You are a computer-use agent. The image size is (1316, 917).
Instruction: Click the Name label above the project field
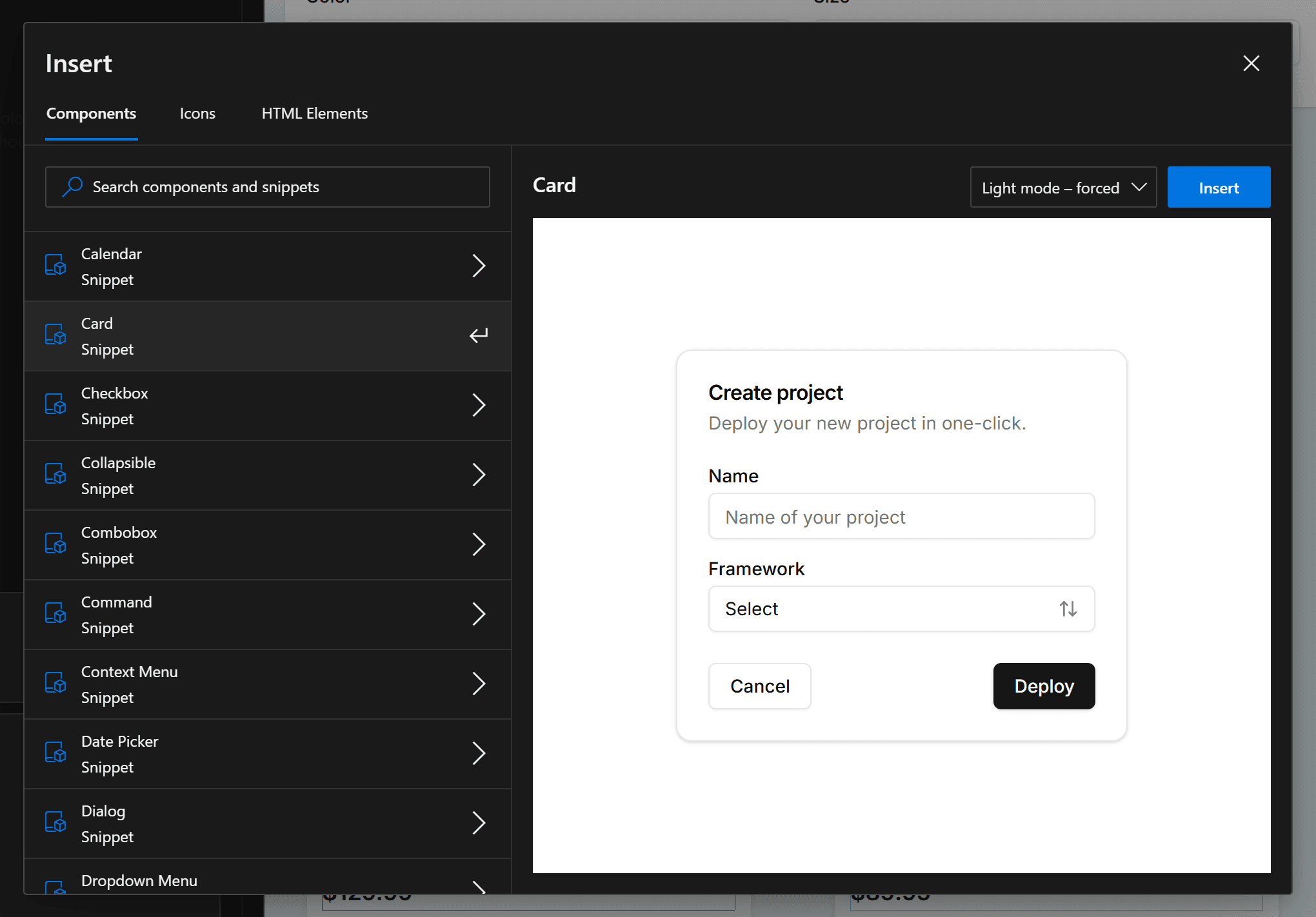(733, 476)
